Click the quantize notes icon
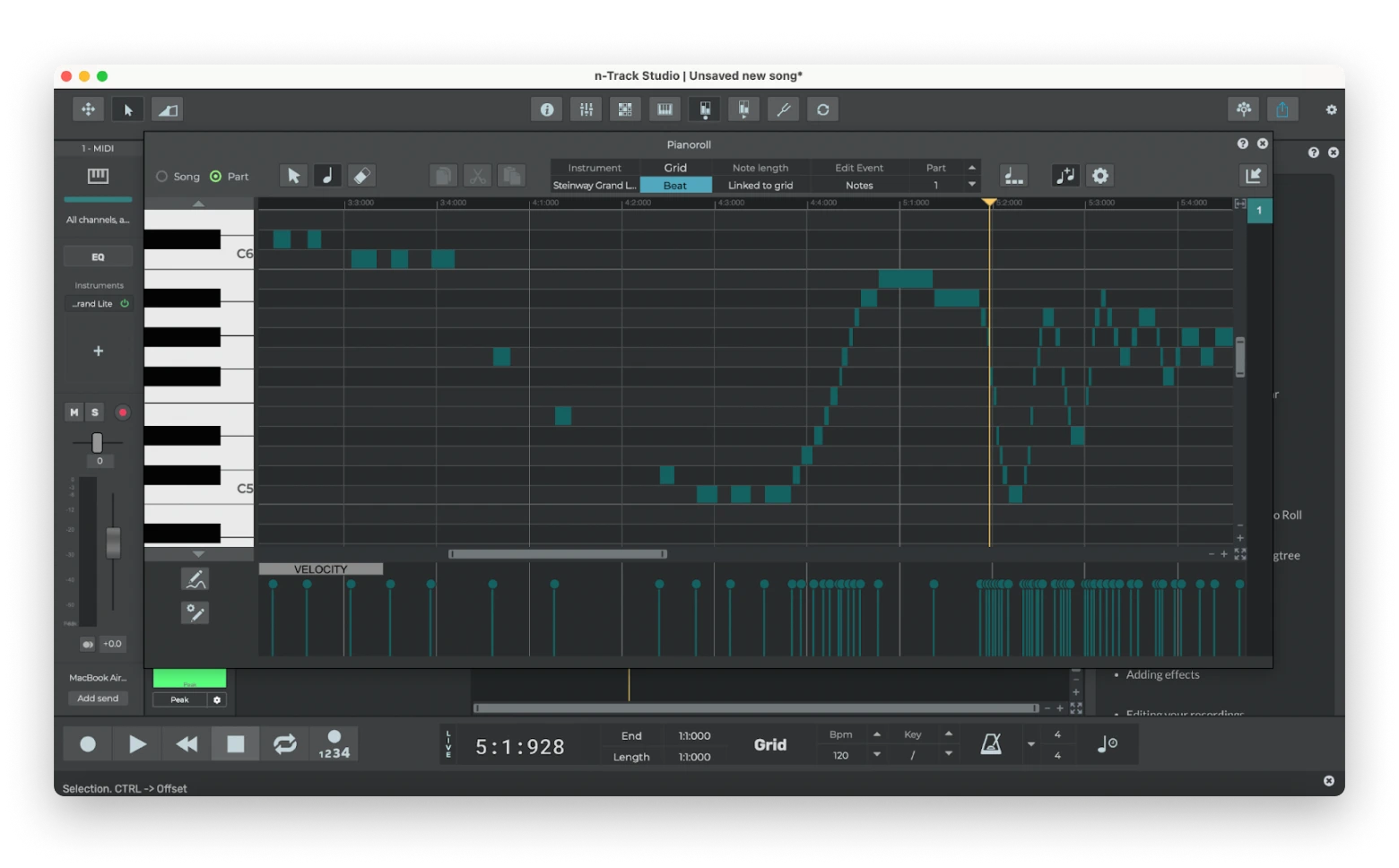The height and width of the screenshot is (868, 1399). click(1013, 176)
